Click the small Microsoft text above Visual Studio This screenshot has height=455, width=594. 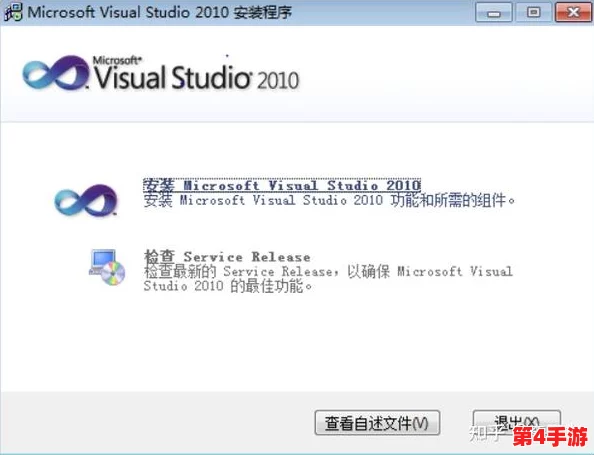click(x=117, y=60)
